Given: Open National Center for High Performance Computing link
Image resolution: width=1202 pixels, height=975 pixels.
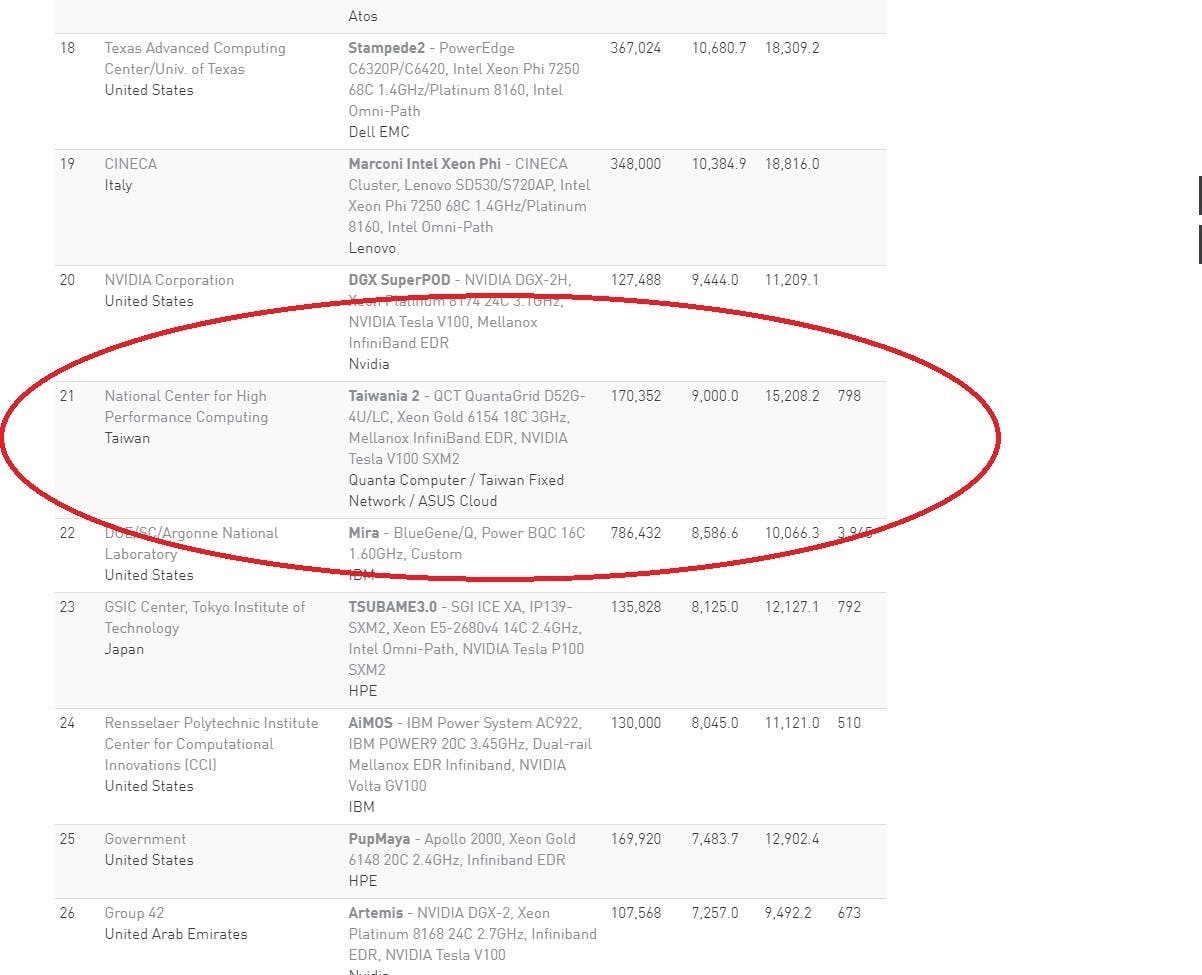Looking at the screenshot, I should [x=186, y=406].
